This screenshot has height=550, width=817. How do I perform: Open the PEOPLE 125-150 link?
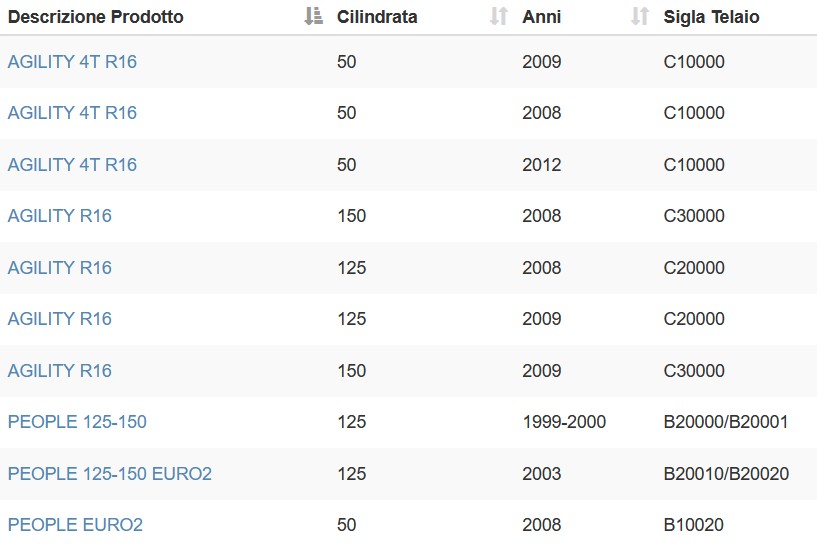tap(77, 422)
